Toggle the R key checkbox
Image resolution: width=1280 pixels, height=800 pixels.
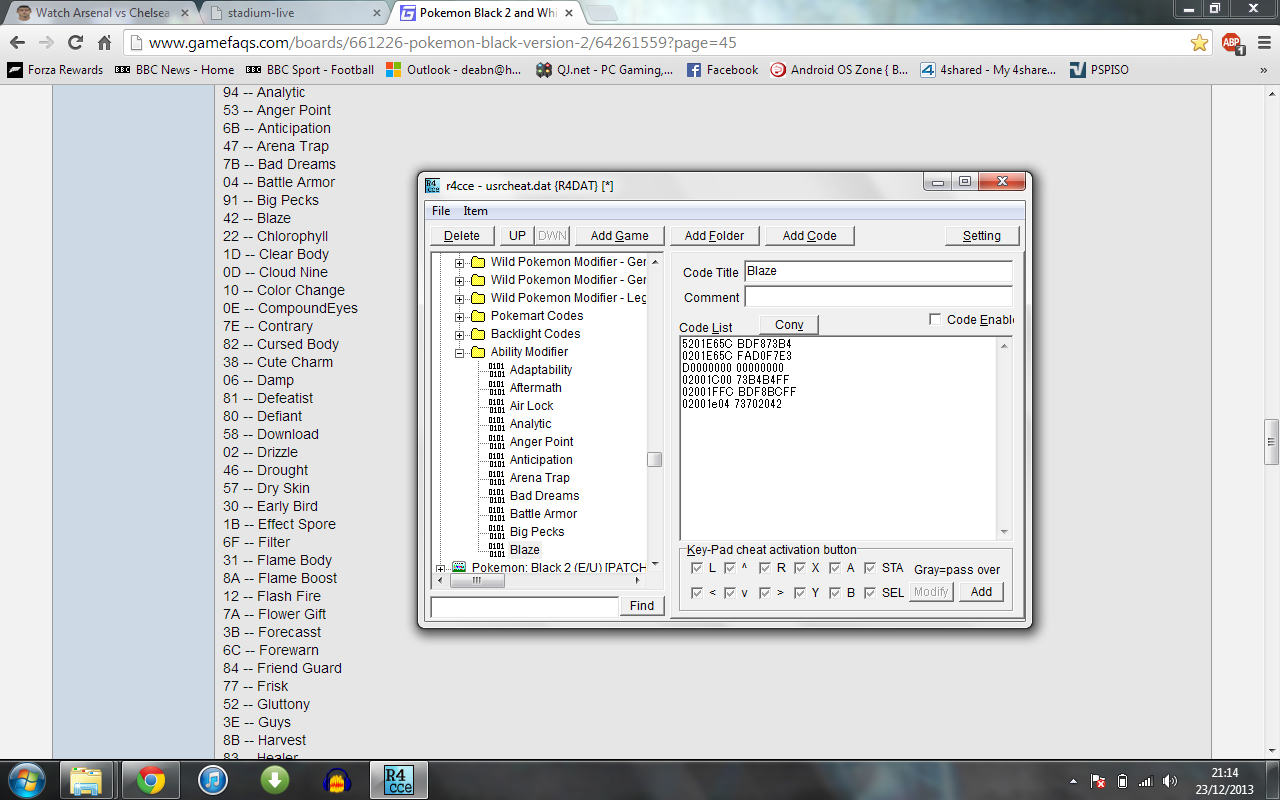[x=765, y=568]
